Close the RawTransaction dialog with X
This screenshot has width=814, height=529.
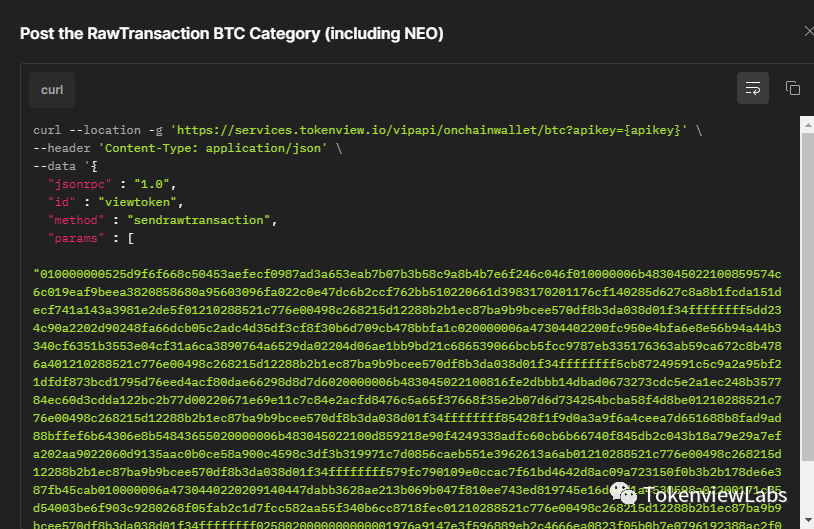808,32
